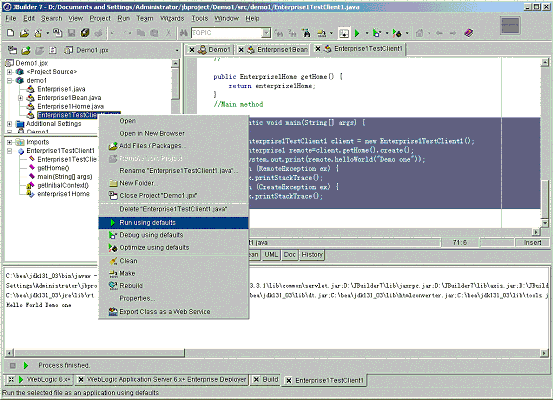Open the project selector dropdown arrow

click(x=177, y=50)
